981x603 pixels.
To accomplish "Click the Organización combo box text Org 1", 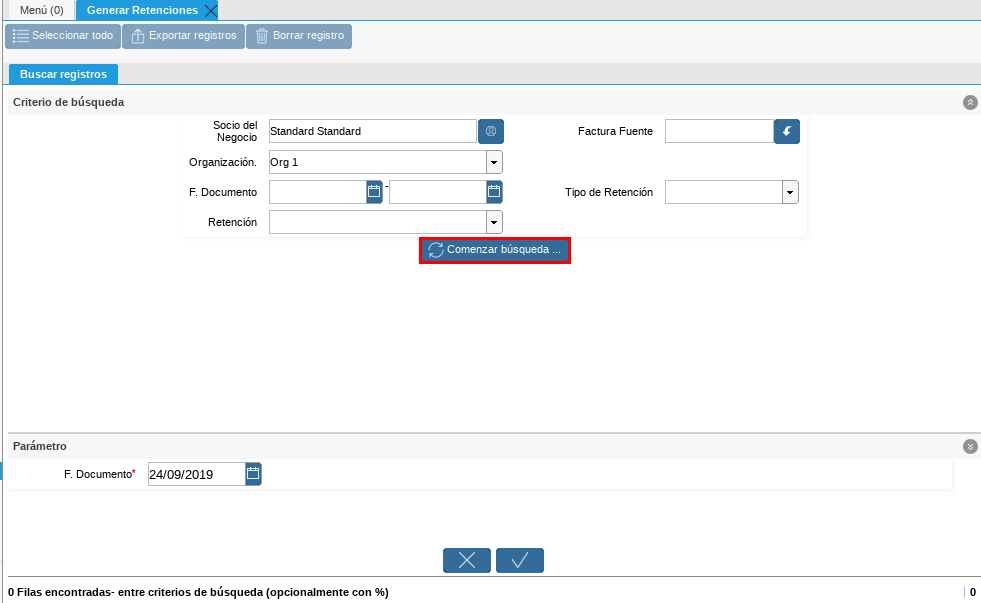I will point(378,162).
